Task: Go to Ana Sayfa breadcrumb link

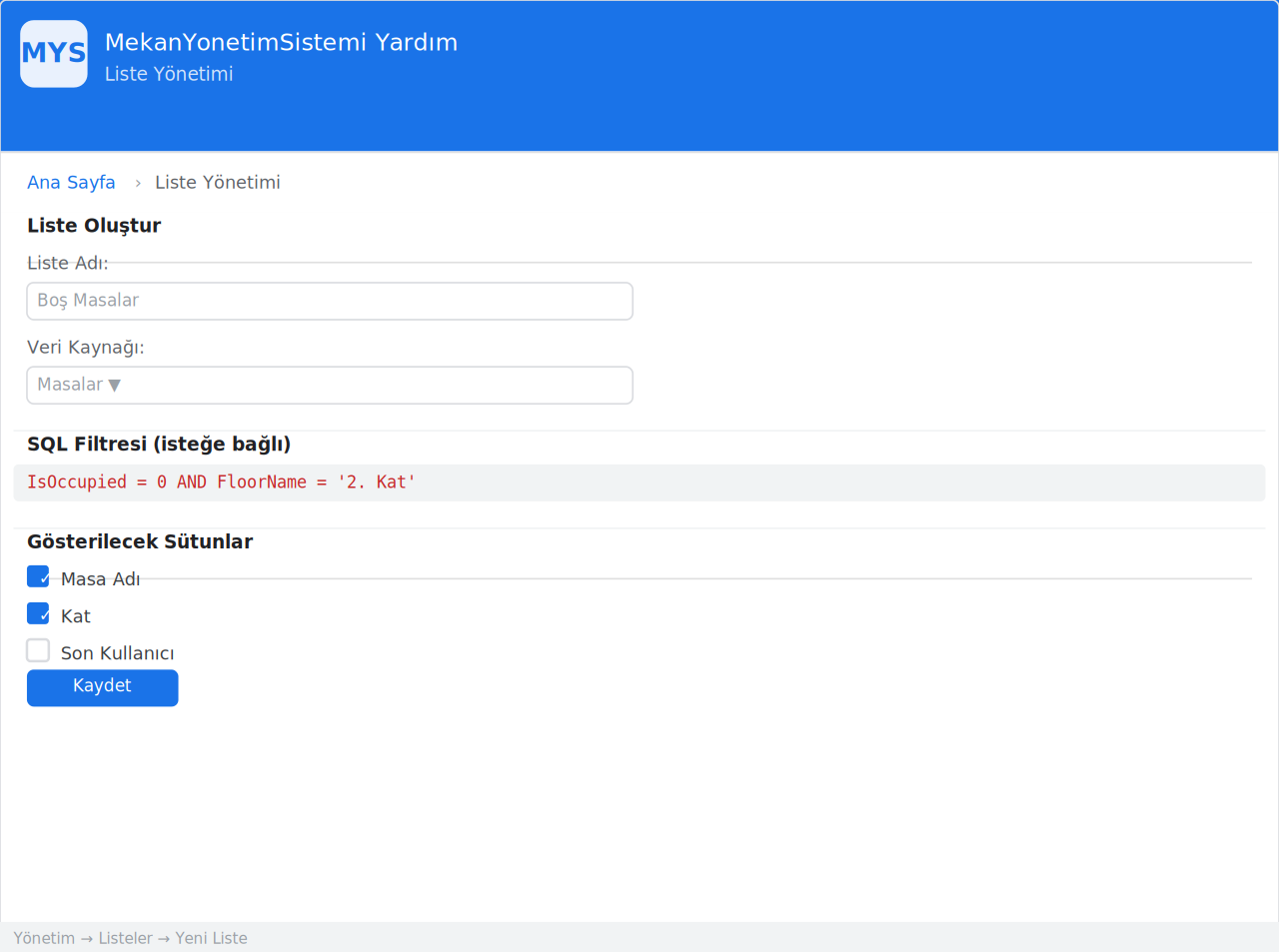Action: (71, 182)
